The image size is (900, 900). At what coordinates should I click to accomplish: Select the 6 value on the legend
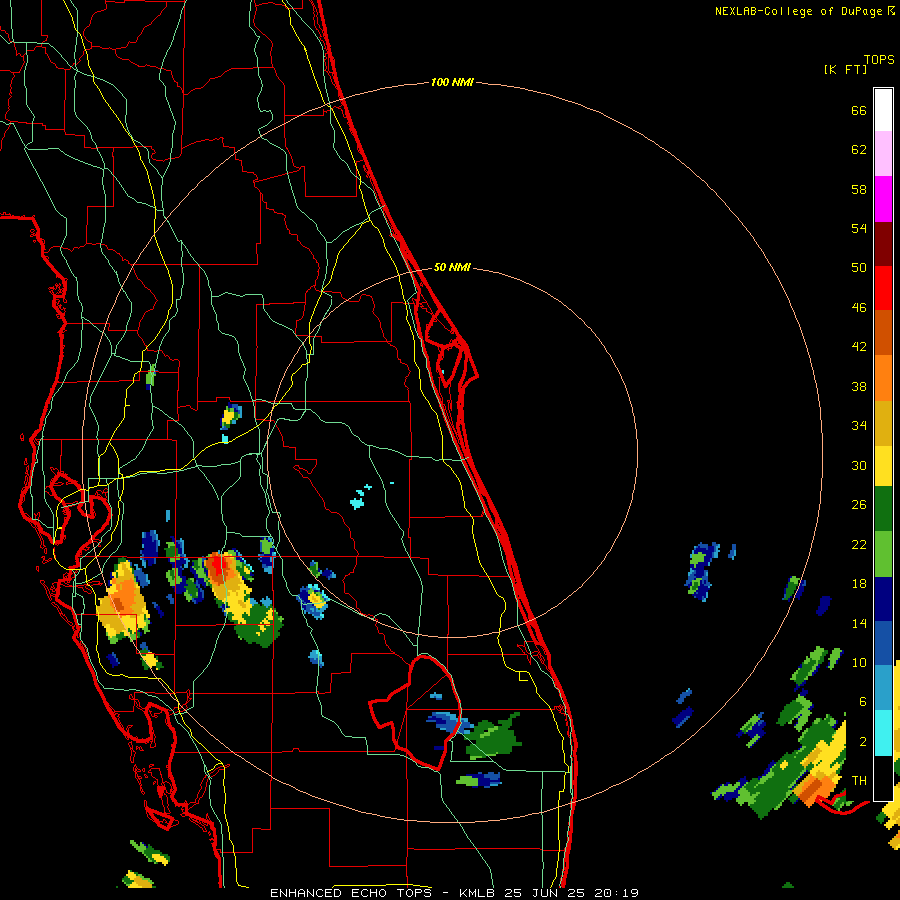point(863,702)
